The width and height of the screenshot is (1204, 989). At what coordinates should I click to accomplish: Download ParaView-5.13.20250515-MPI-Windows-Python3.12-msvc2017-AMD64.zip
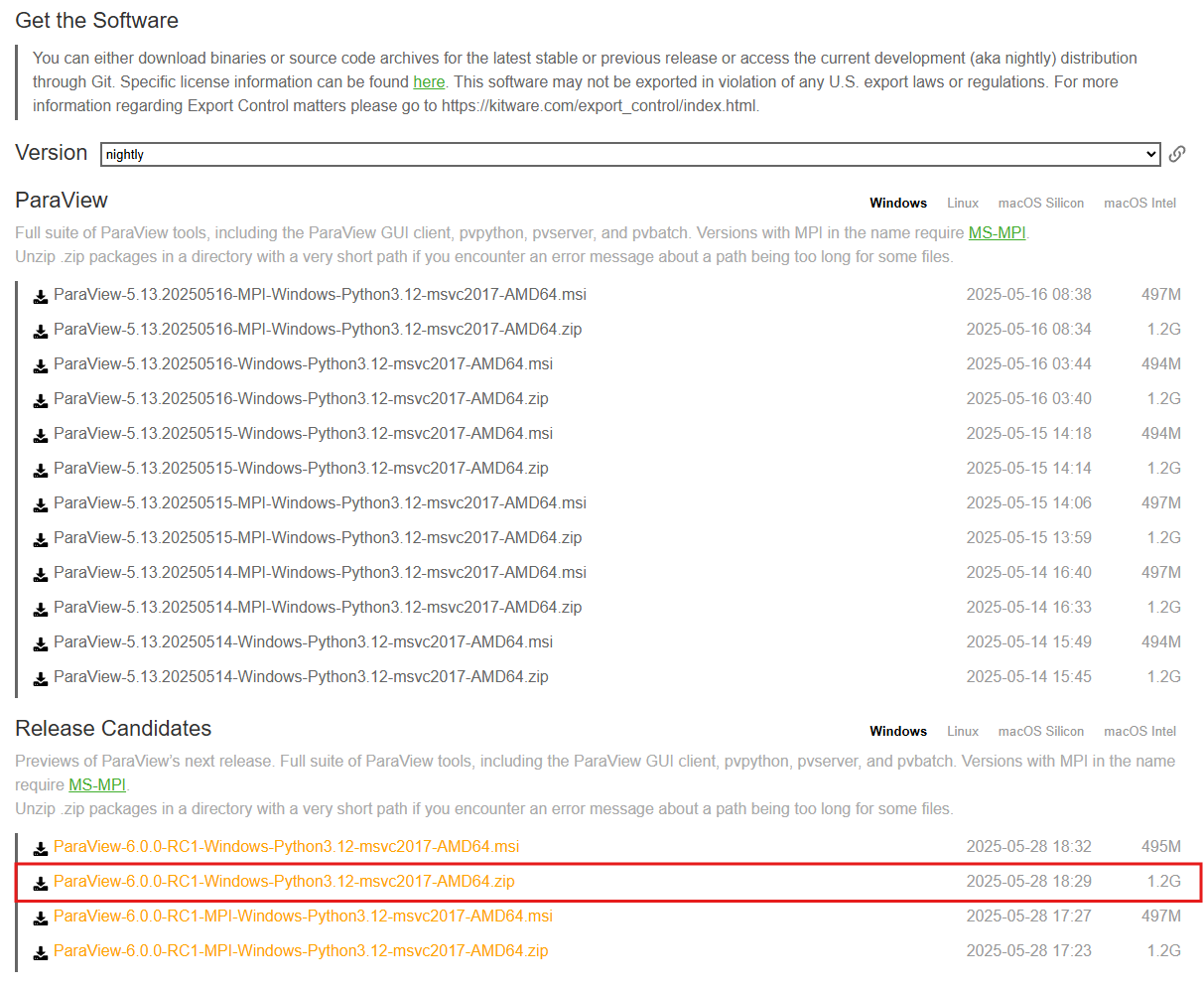coord(318,537)
